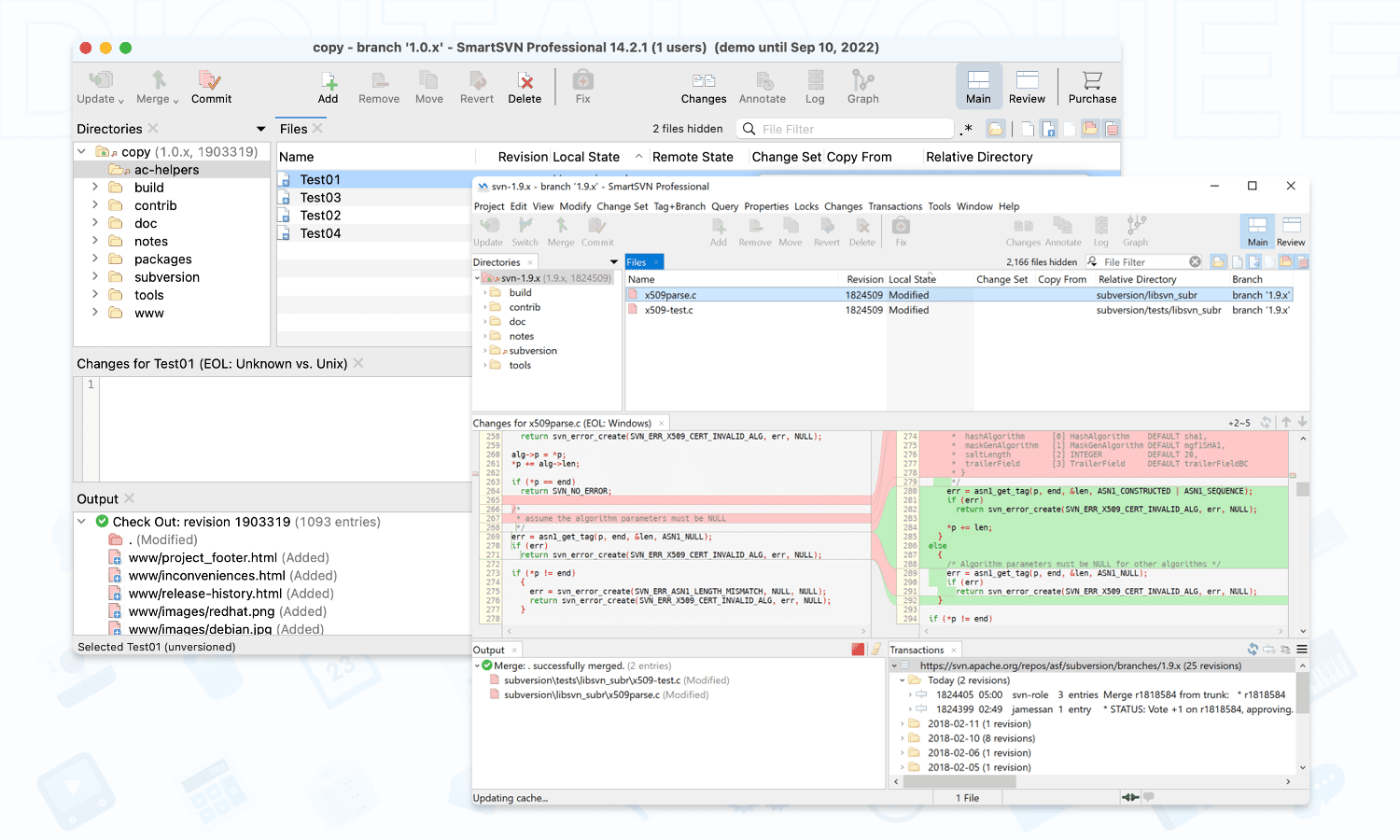The width and height of the screenshot is (1400, 840).
Task: Toggle the regex (.*) file filter option
Action: (x=967, y=129)
